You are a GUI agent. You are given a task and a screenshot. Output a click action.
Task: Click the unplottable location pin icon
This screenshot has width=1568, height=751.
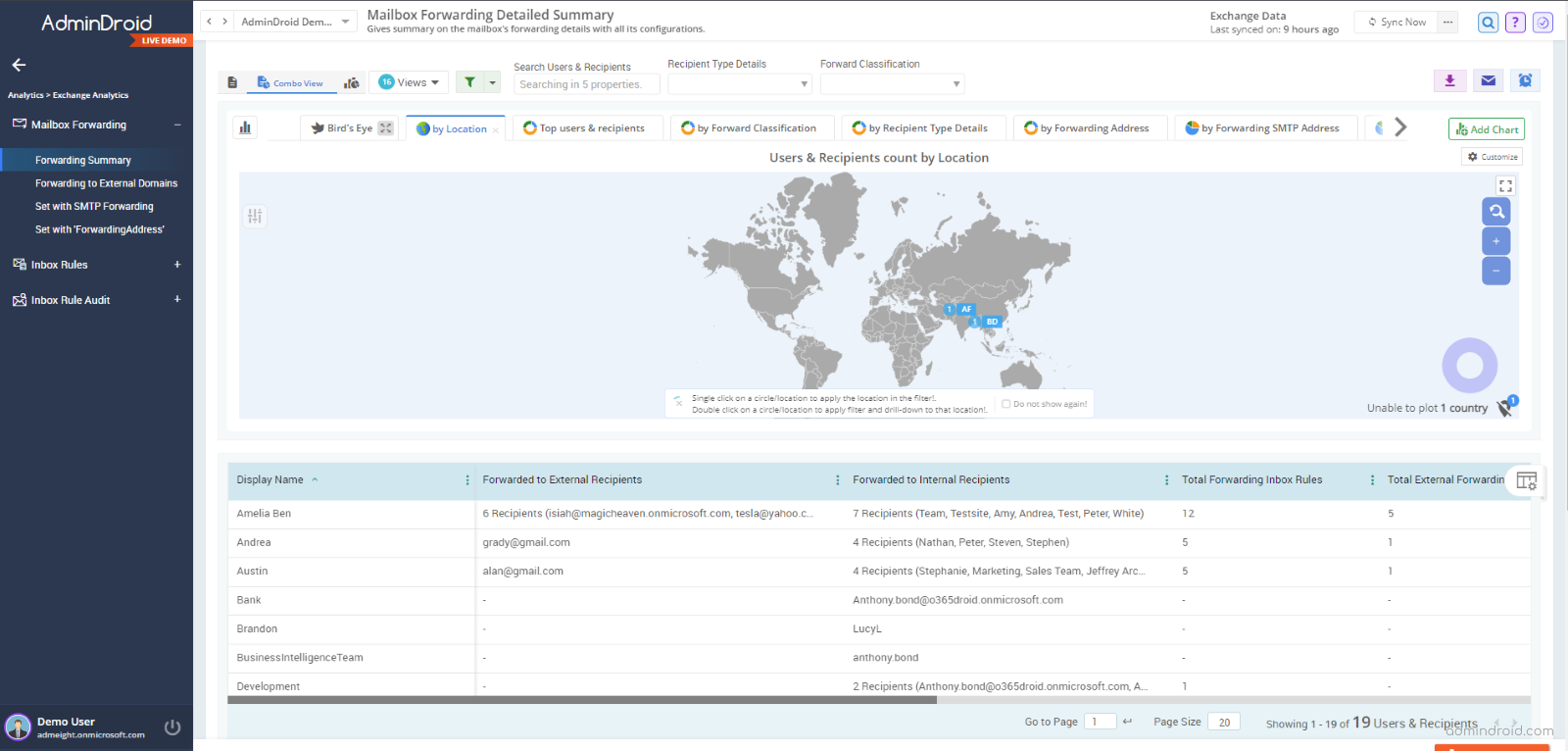[1505, 407]
